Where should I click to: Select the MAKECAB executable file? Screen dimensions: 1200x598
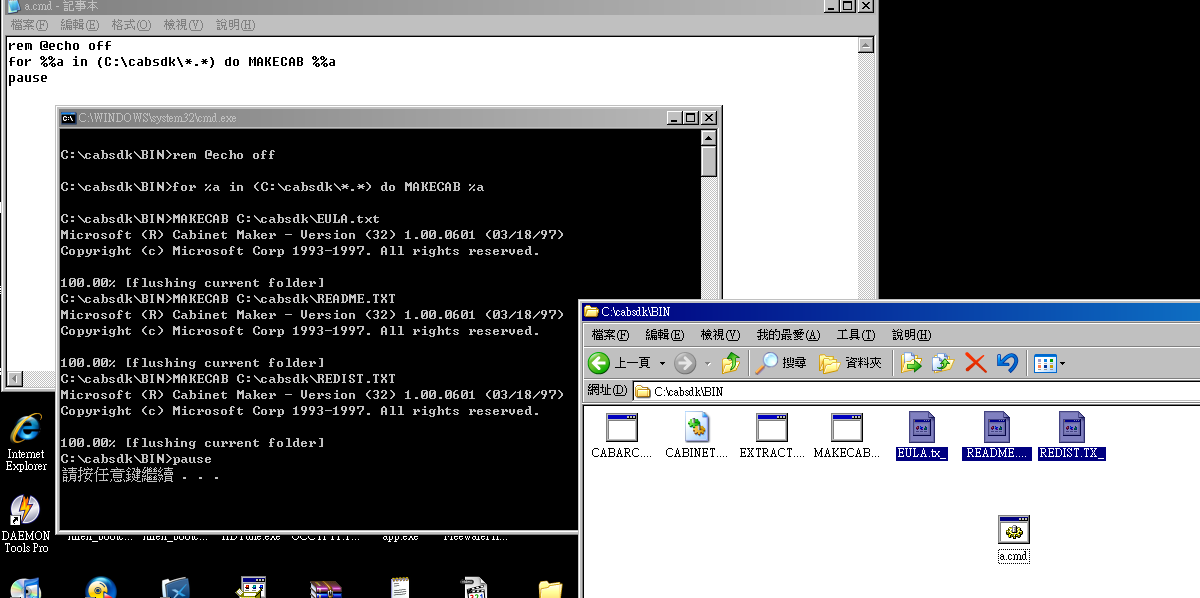point(846,428)
